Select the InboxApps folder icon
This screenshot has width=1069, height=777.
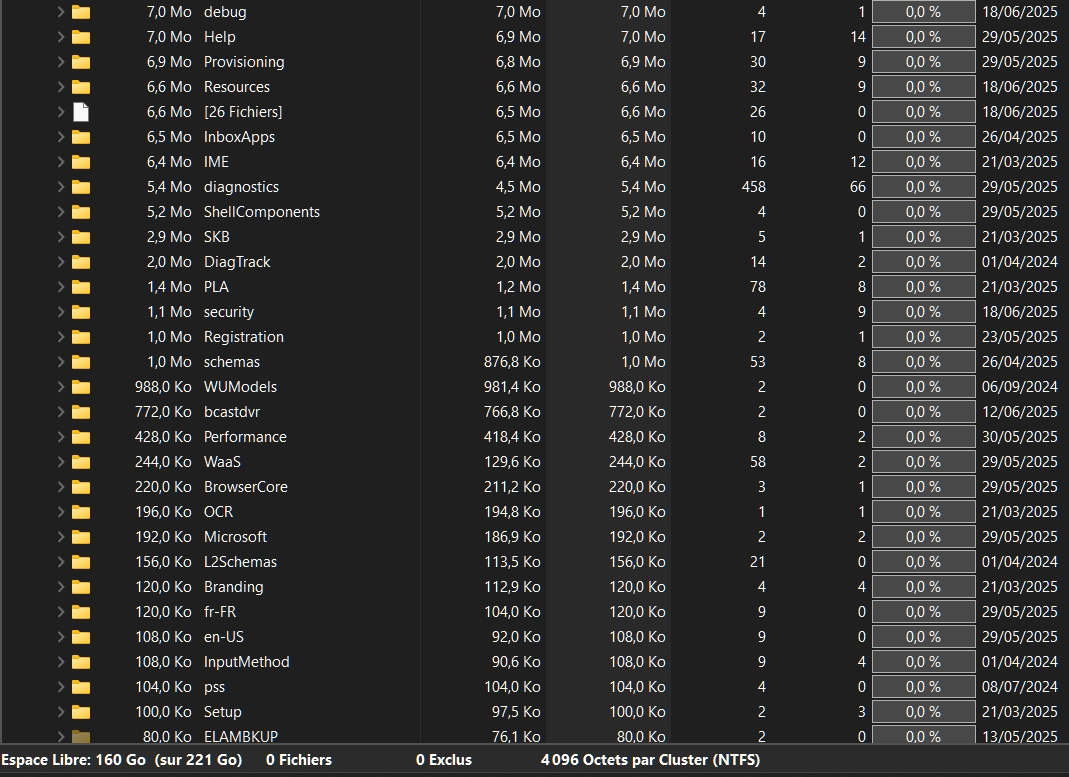coord(81,137)
